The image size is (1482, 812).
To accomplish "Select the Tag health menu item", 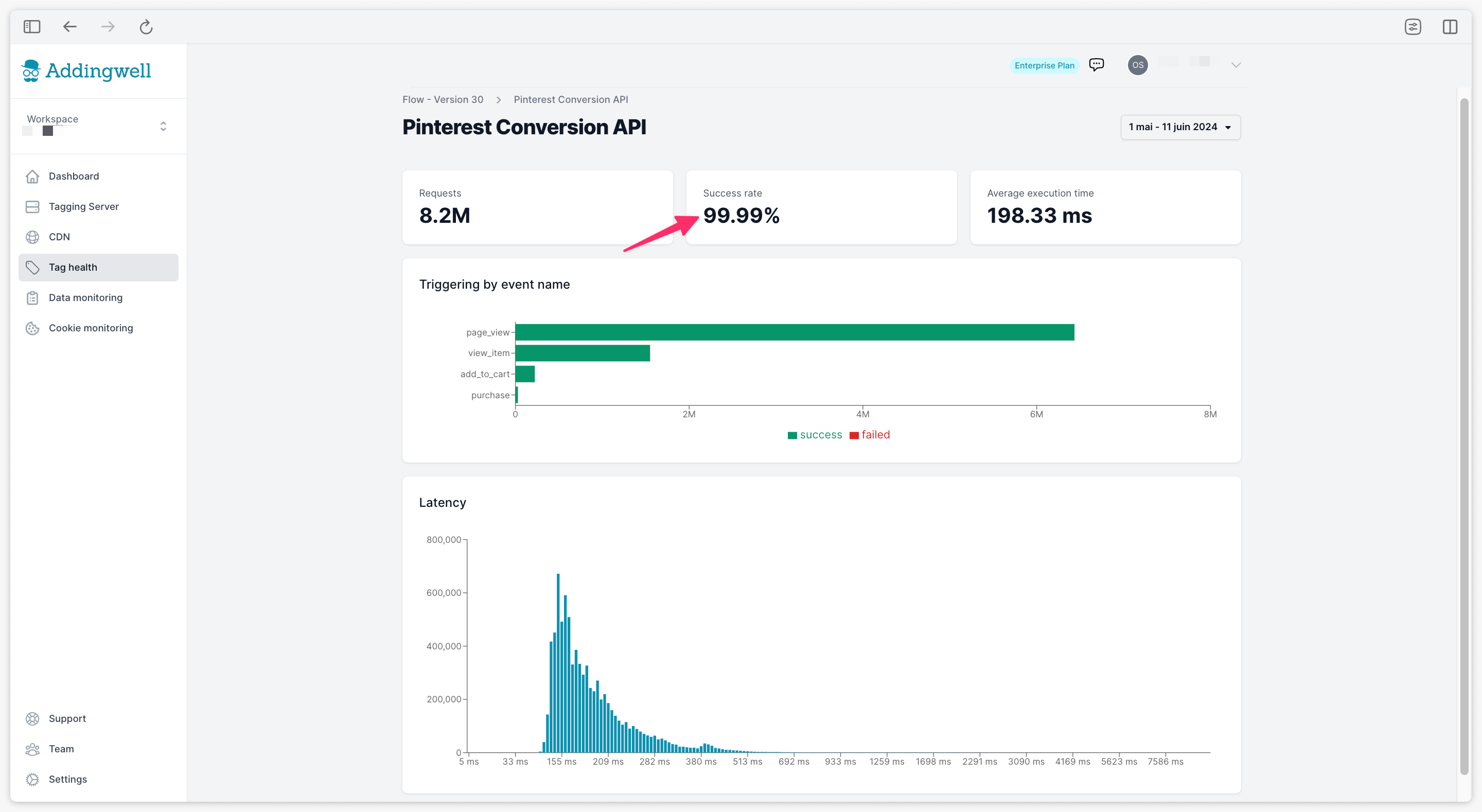I will coord(98,268).
